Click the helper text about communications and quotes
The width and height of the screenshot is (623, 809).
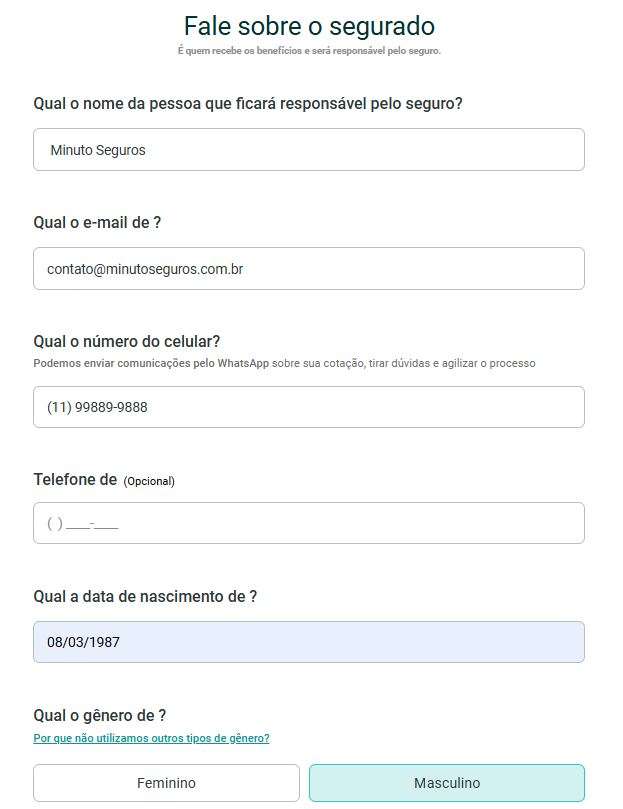284,363
